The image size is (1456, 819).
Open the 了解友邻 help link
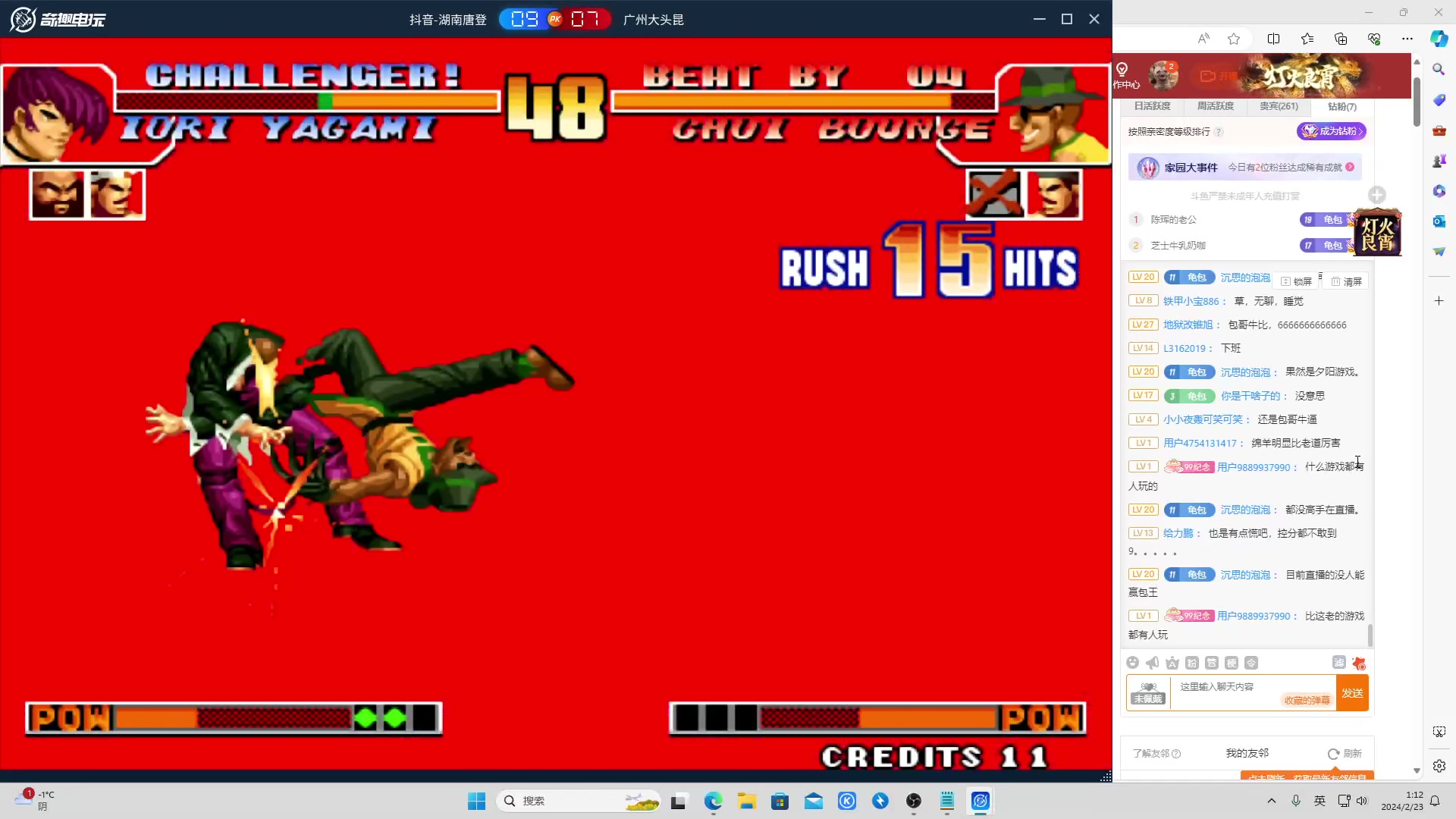coord(1156,754)
